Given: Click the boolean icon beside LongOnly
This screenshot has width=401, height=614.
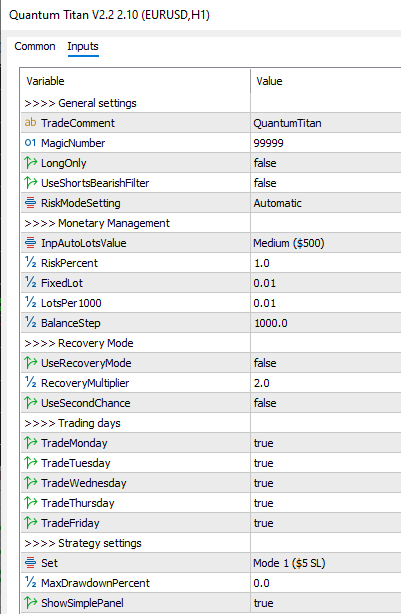Looking at the screenshot, I should pos(31,163).
